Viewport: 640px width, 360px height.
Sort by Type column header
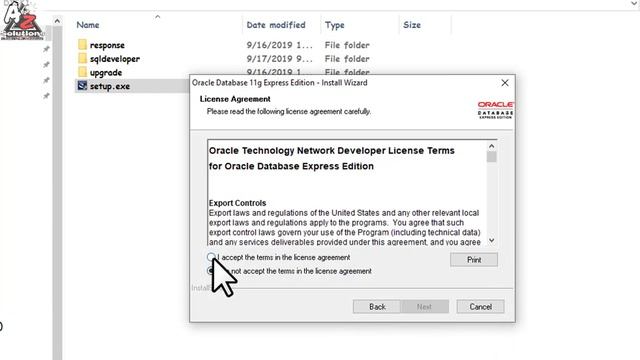(x=335, y=25)
